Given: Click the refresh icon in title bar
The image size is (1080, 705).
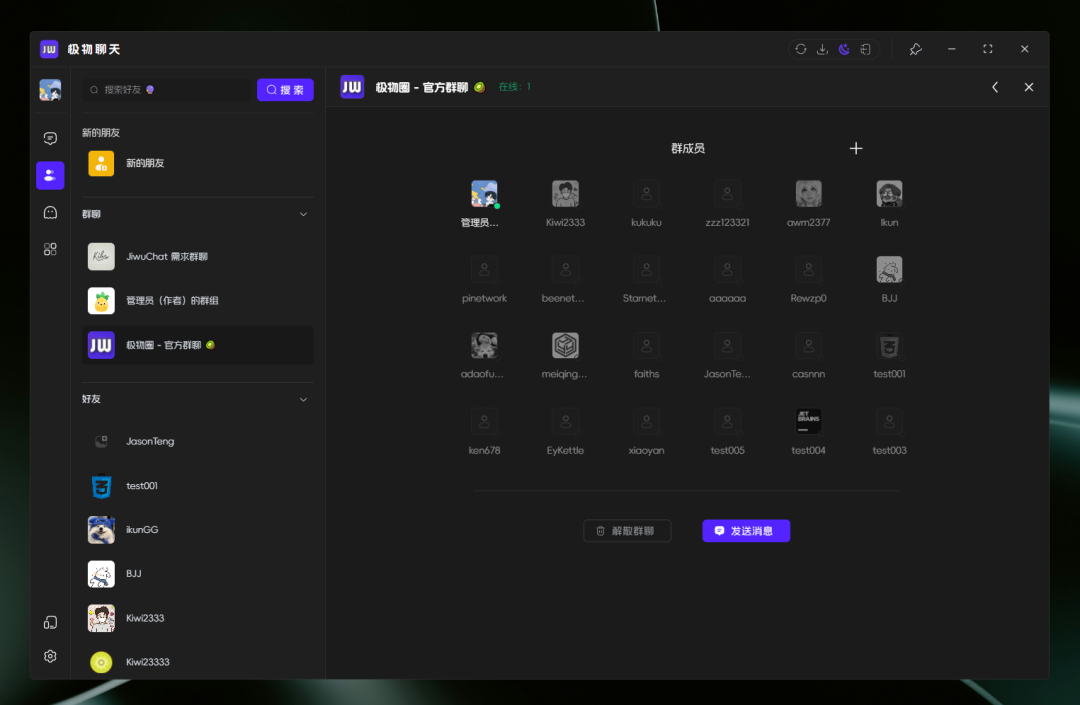Looking at the screenshot, I should (x=801, y=49).
